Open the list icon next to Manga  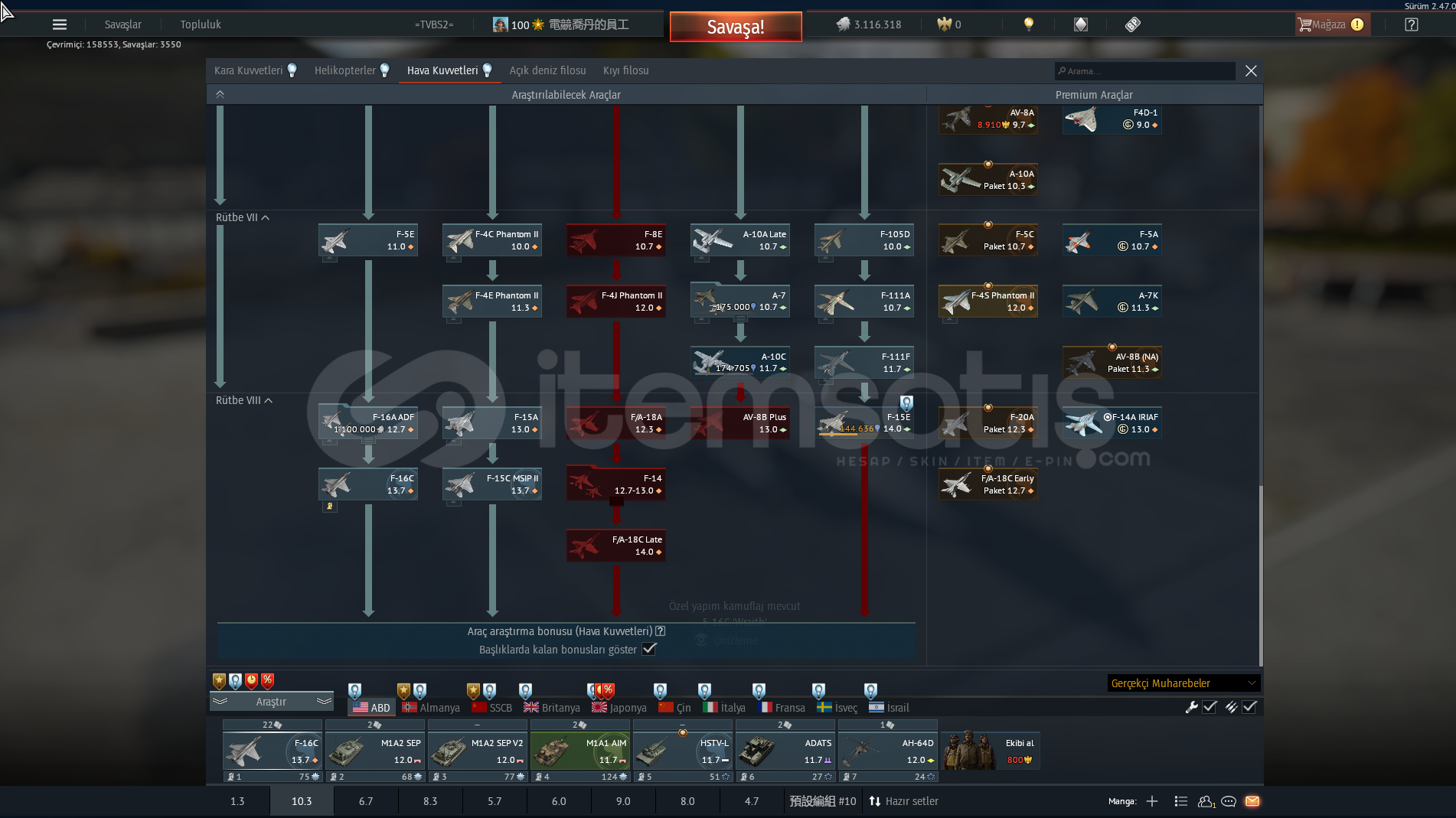[1181, 801]
